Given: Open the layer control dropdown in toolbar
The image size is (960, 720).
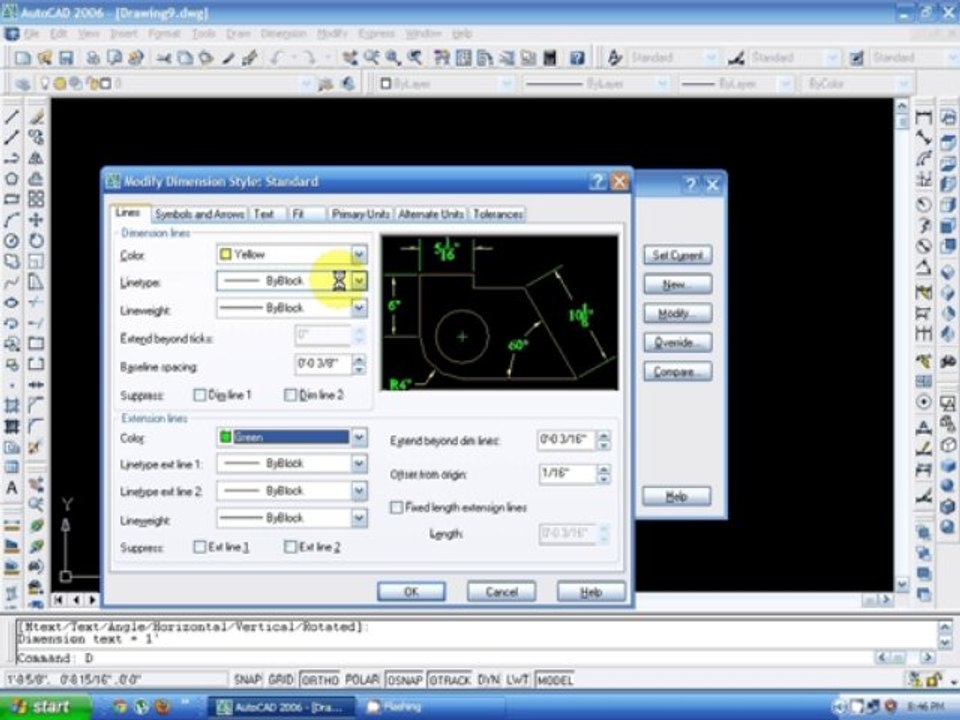Looking at the screenshot, I should [x=307, y=83].
